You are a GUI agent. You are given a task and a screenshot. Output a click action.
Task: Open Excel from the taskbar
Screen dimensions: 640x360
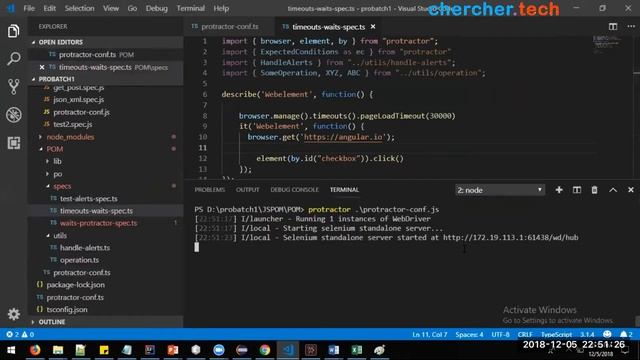[x=357, y=350]
